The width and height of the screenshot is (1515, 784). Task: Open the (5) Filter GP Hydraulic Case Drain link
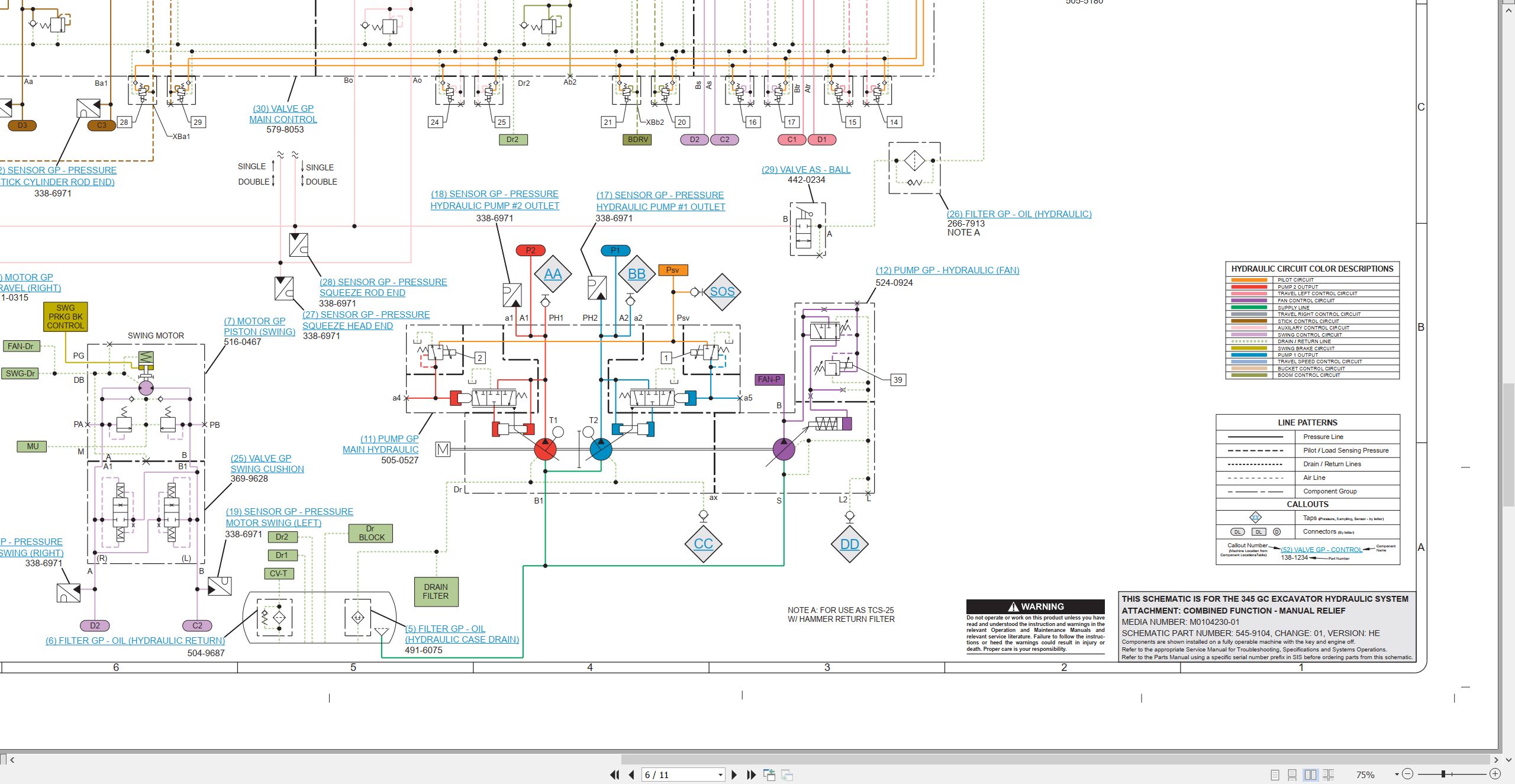(x=462, y=634)
